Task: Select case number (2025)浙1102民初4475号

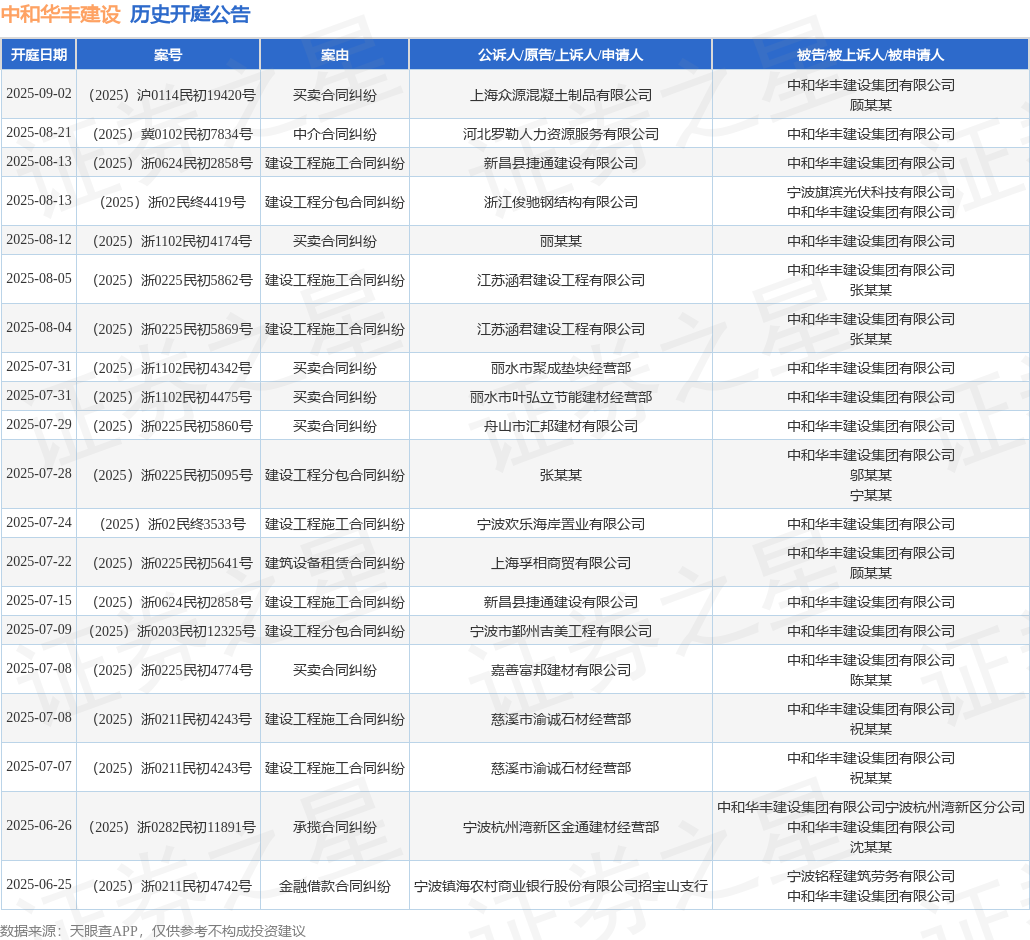Action: [x=171, y=397]
